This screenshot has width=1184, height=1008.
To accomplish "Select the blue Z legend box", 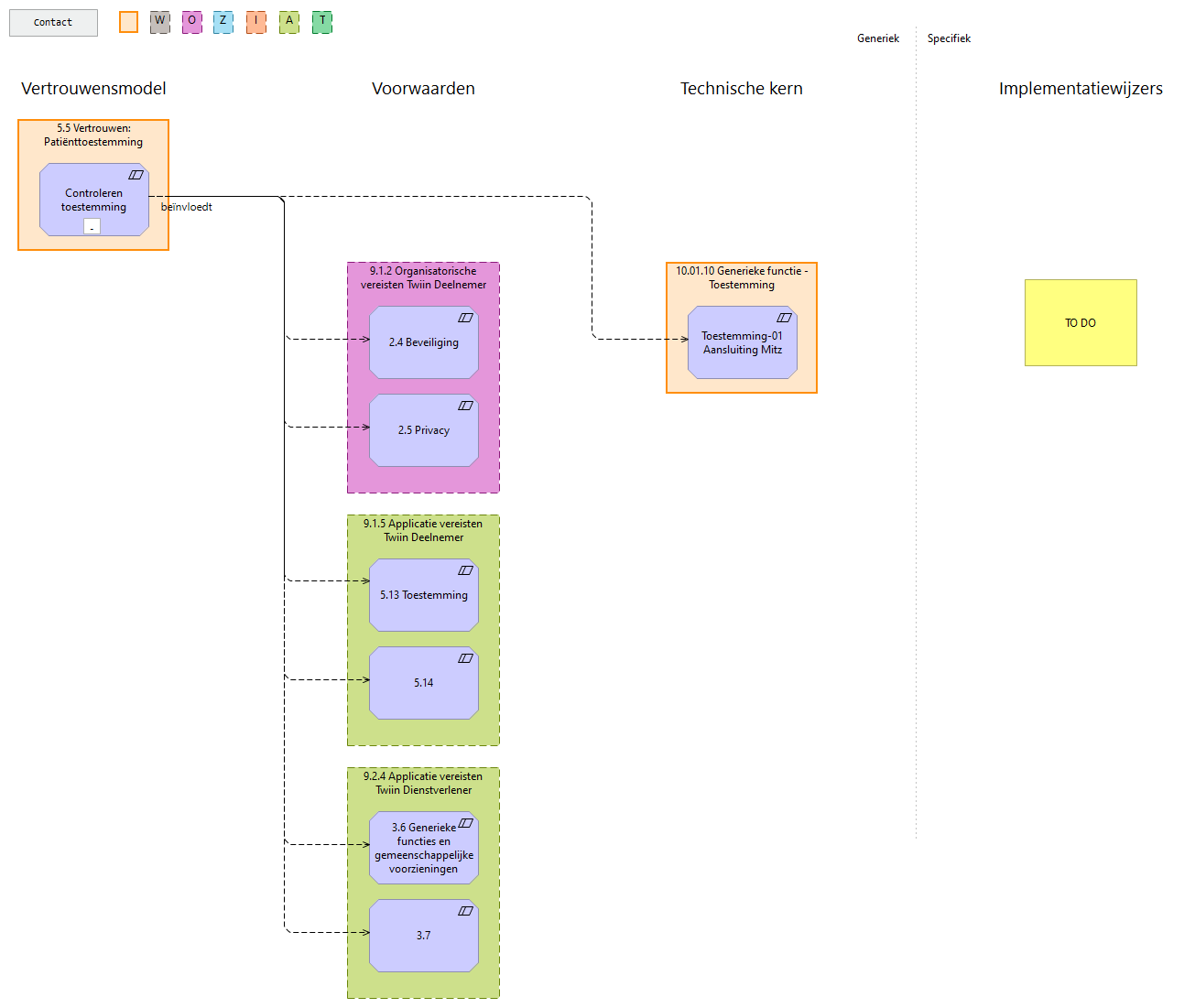I will pyautogui.click(x=223, y=22).
